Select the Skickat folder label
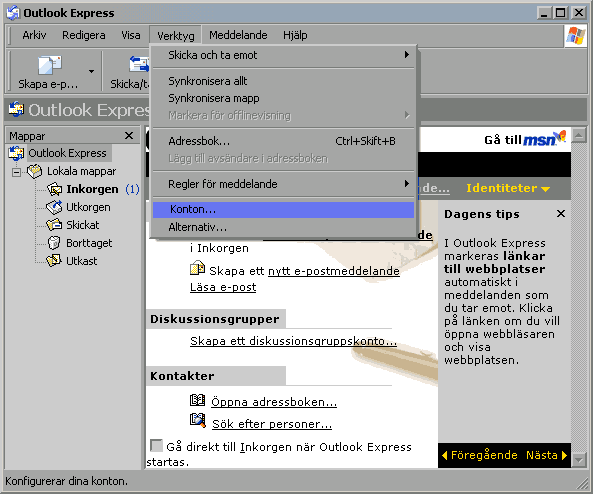 point(82,225)
